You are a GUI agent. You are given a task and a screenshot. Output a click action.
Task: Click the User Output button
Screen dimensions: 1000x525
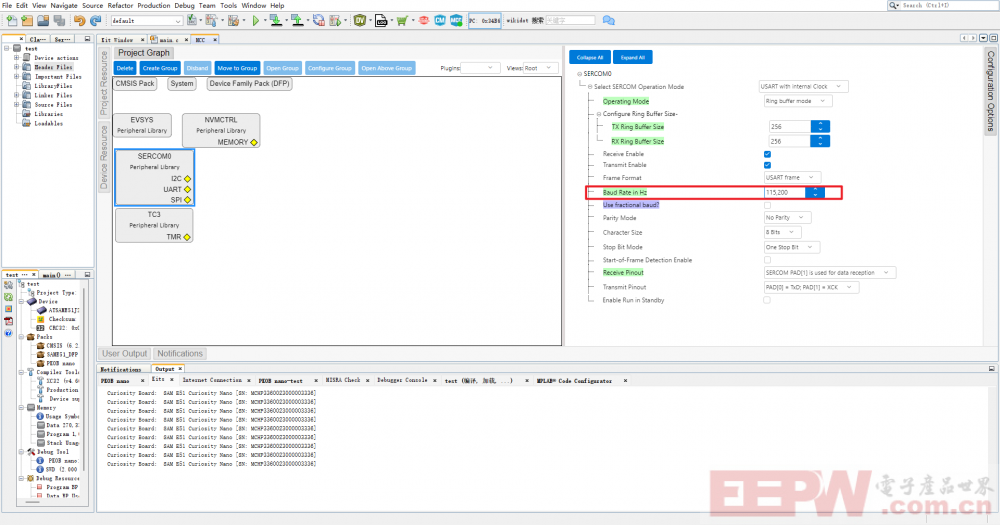(x=124, y=353)
